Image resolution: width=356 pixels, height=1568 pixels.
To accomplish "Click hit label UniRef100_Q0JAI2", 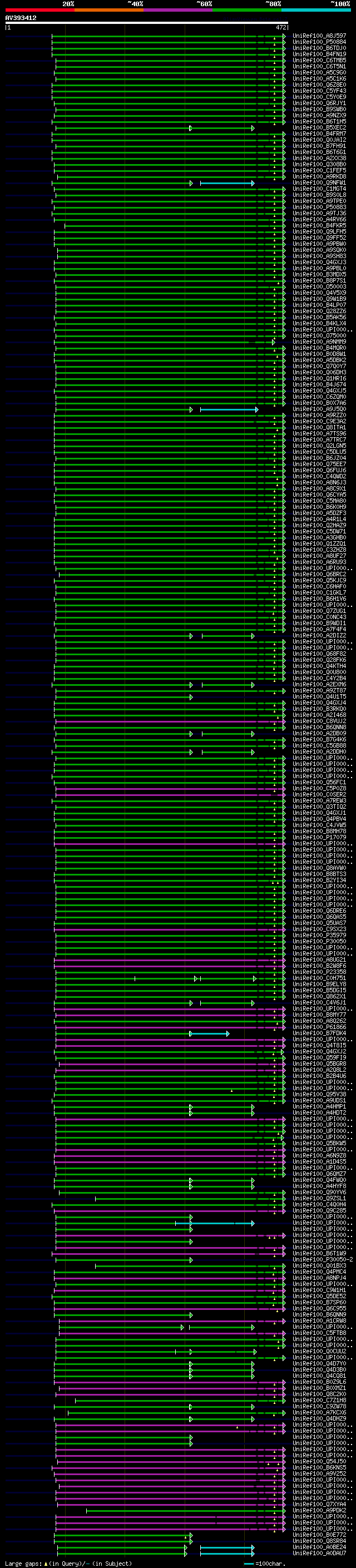I will (319, 140).
